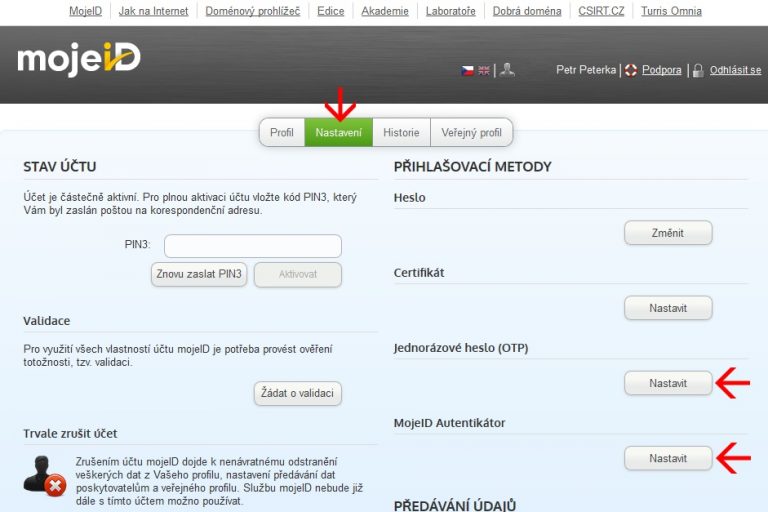Click Jednorázové heslo (OTP) label
Viewport: 768px width, 512px height.
pyautogui.click(x=461, y=348)
